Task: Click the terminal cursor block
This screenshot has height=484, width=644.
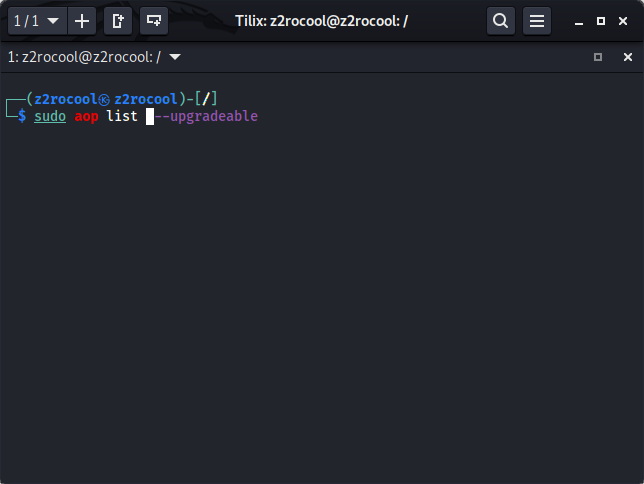Action: pos(150,117)
